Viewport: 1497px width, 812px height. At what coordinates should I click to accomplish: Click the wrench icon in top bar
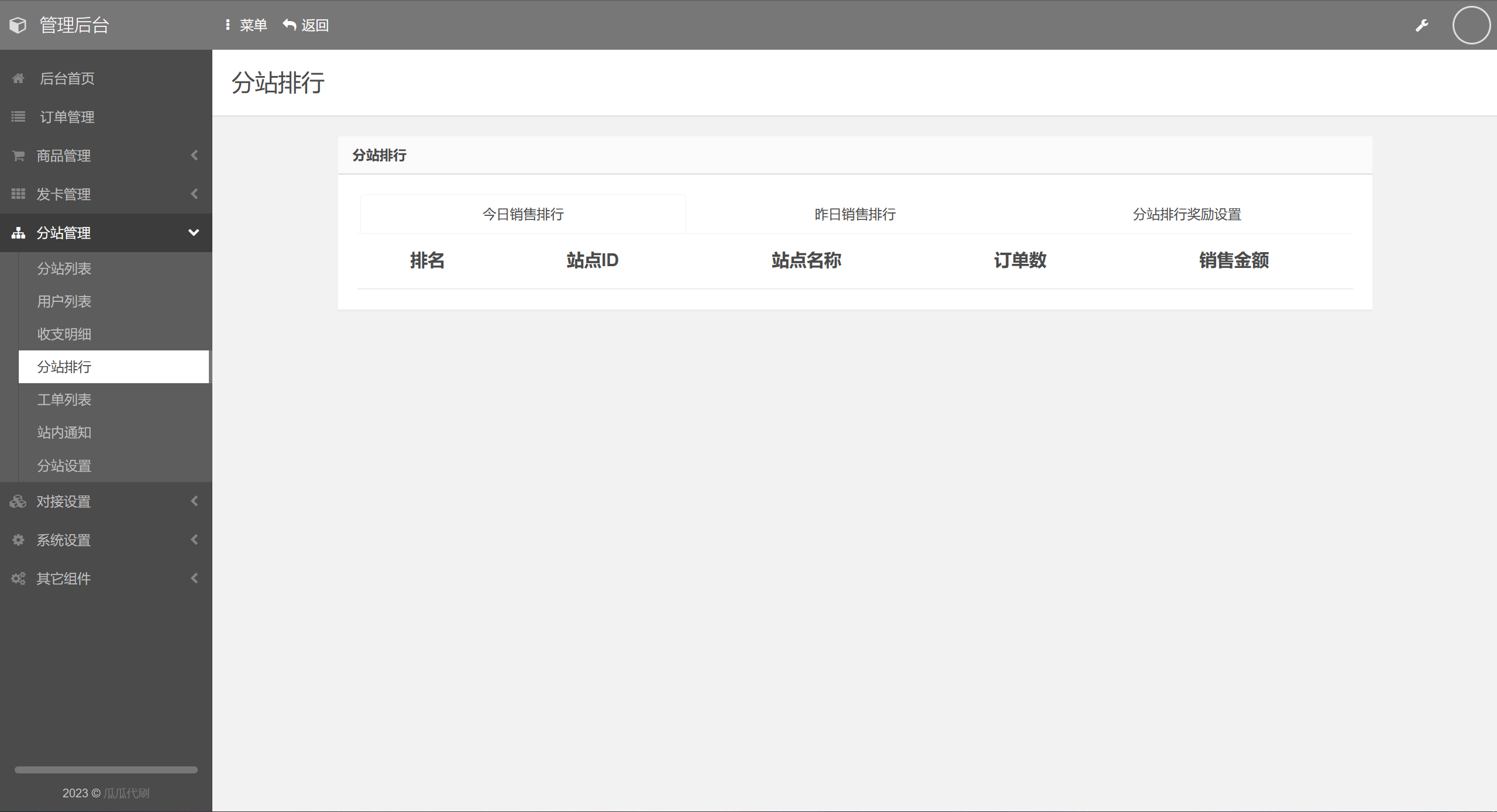[x=1422, y=25]
